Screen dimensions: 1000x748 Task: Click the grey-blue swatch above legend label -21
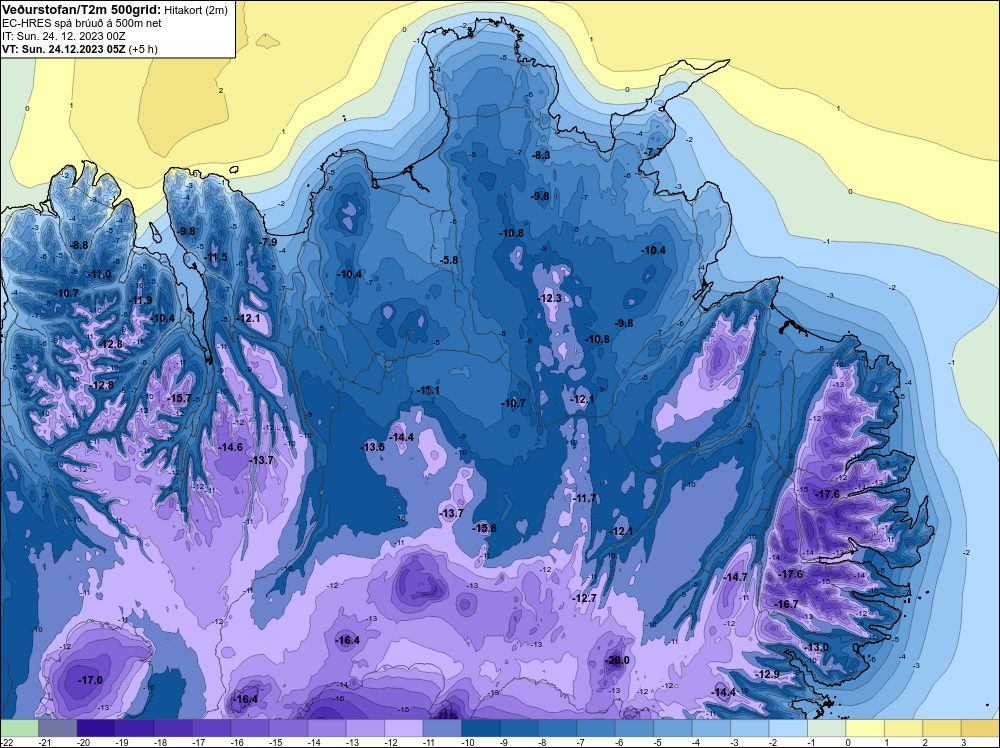(57, 728)
